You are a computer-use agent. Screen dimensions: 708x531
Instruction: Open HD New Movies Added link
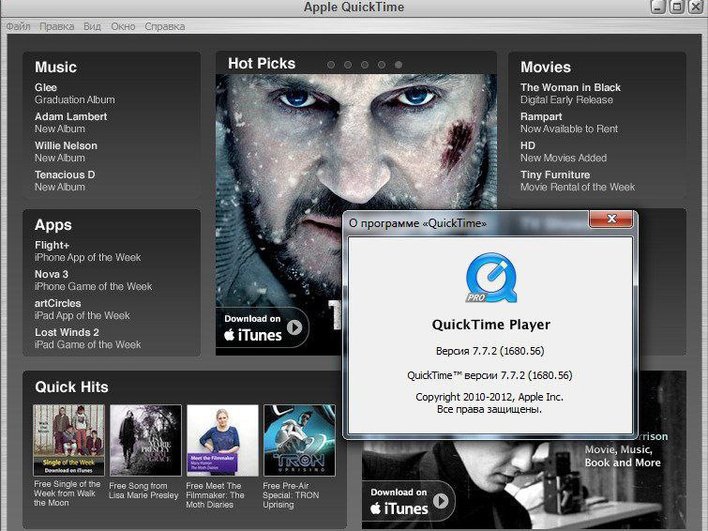click(x=564, y=152)
